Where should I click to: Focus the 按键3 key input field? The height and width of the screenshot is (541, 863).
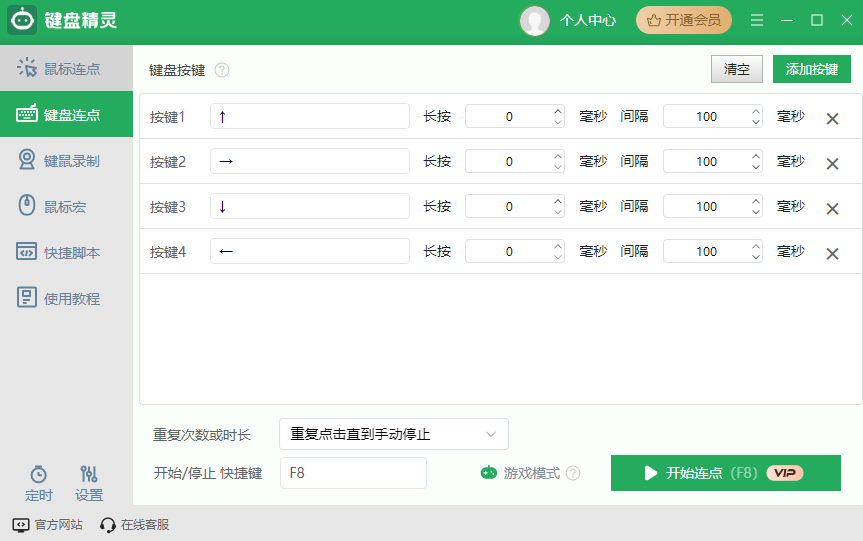310,206
